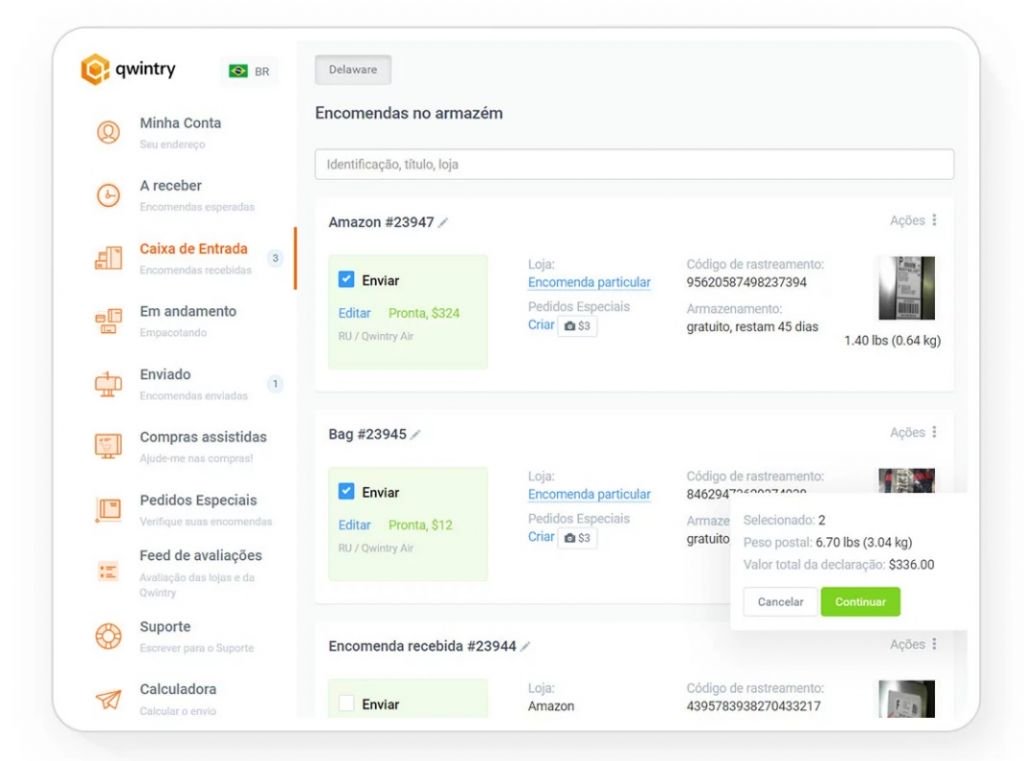The width and height of the screenshot is (1024, 761).
Task: Click the Identificação, título, loja search field
Action: coord(634,165)
